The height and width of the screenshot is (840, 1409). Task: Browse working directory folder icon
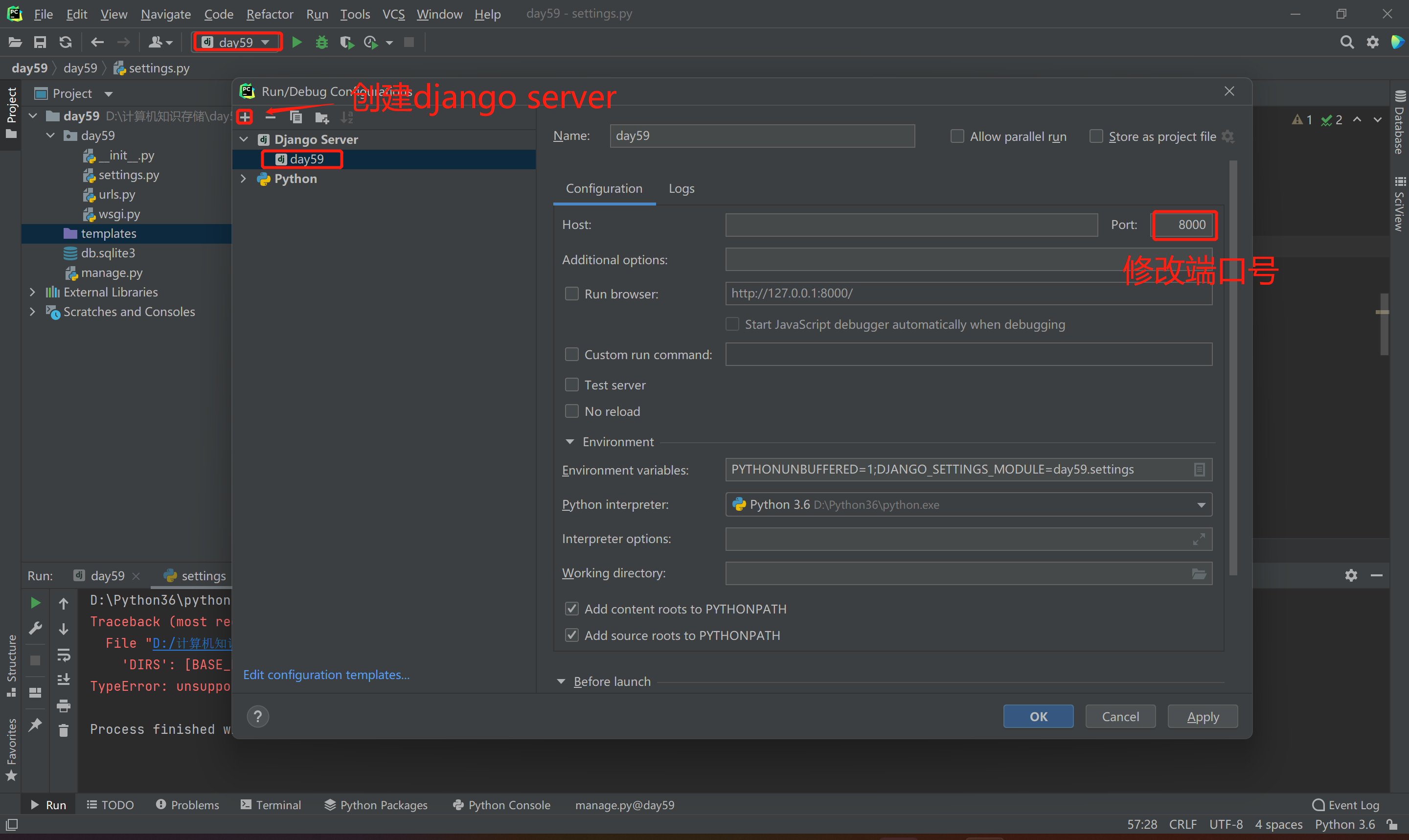click(x=1199, y=574)
